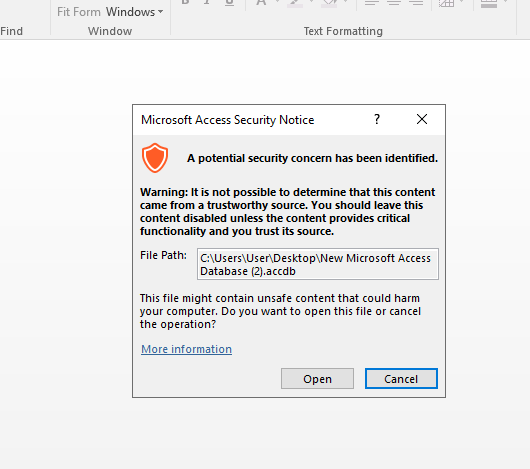Viewport: 530px width, 469px height.
Task: Click inside the File Path text box
Action: pos(318,264)
